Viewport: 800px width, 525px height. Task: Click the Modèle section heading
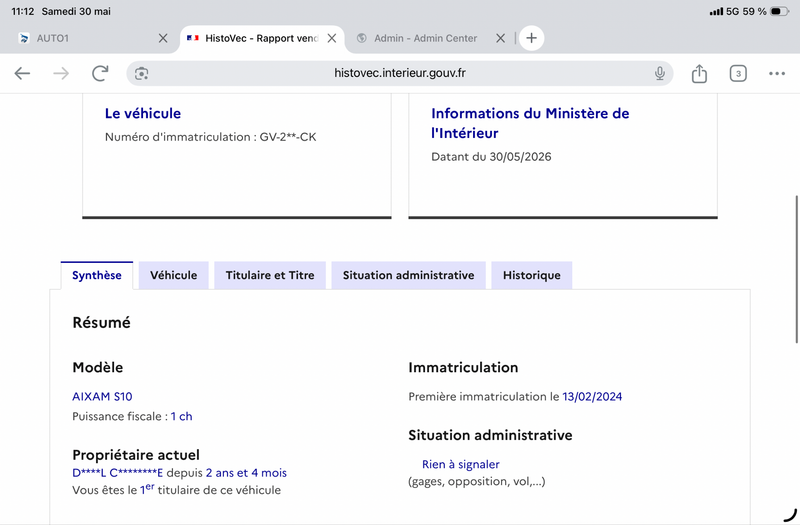point(97,367)
